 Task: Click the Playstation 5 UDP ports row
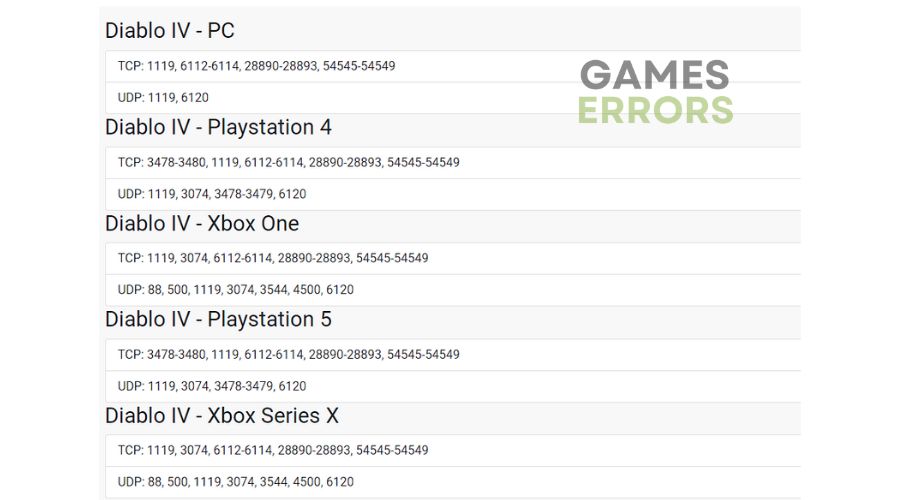[x=453, y=386]
